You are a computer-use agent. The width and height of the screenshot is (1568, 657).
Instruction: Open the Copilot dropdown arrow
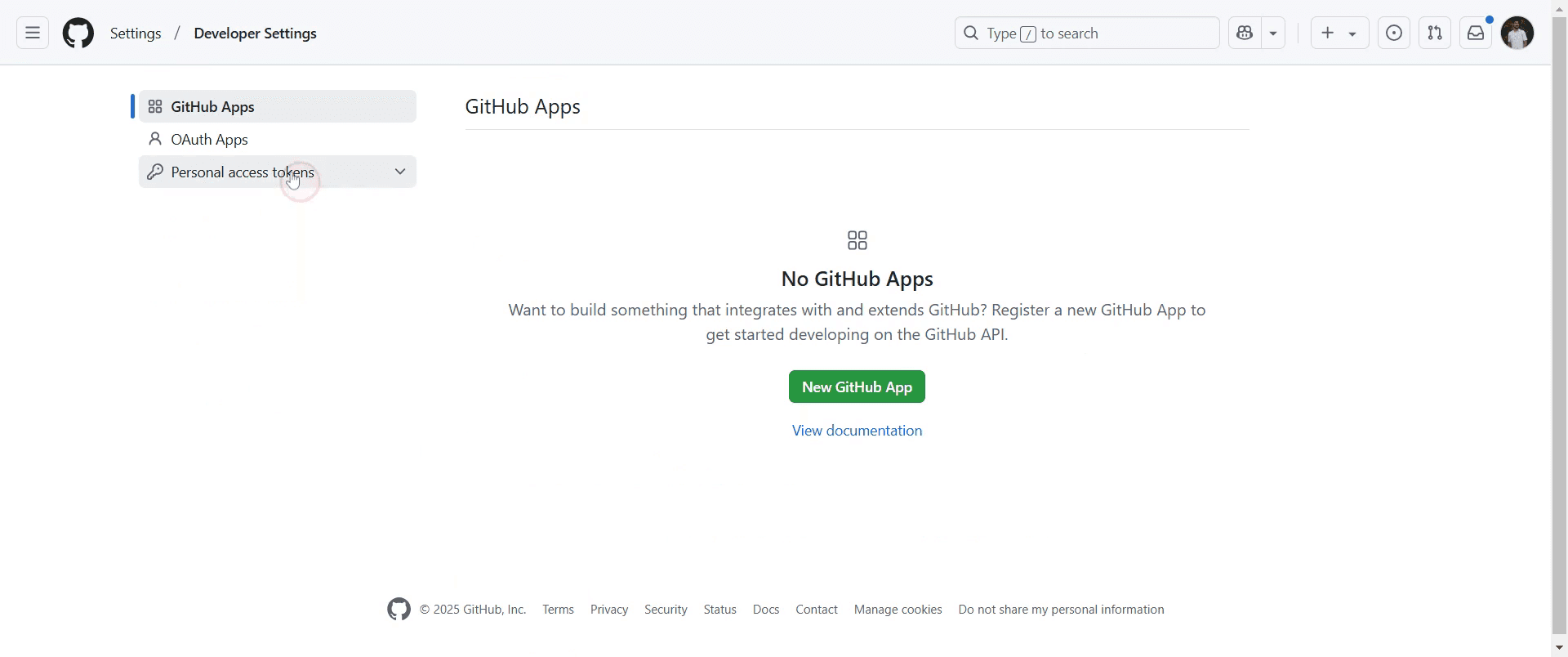[1273, 34]
